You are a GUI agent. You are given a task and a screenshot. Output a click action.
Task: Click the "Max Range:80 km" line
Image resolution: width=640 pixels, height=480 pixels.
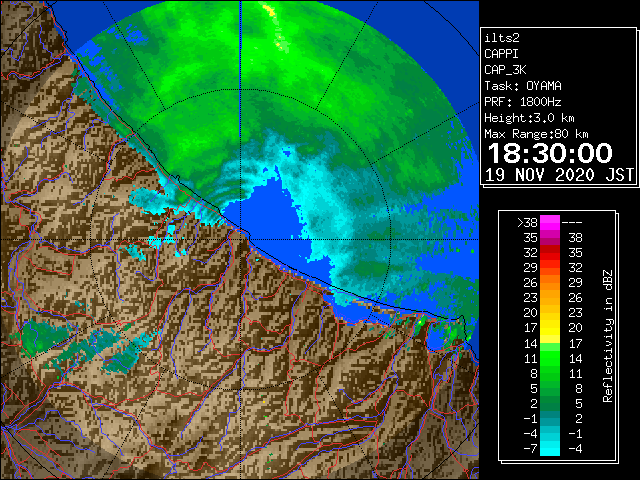point(536,134)
